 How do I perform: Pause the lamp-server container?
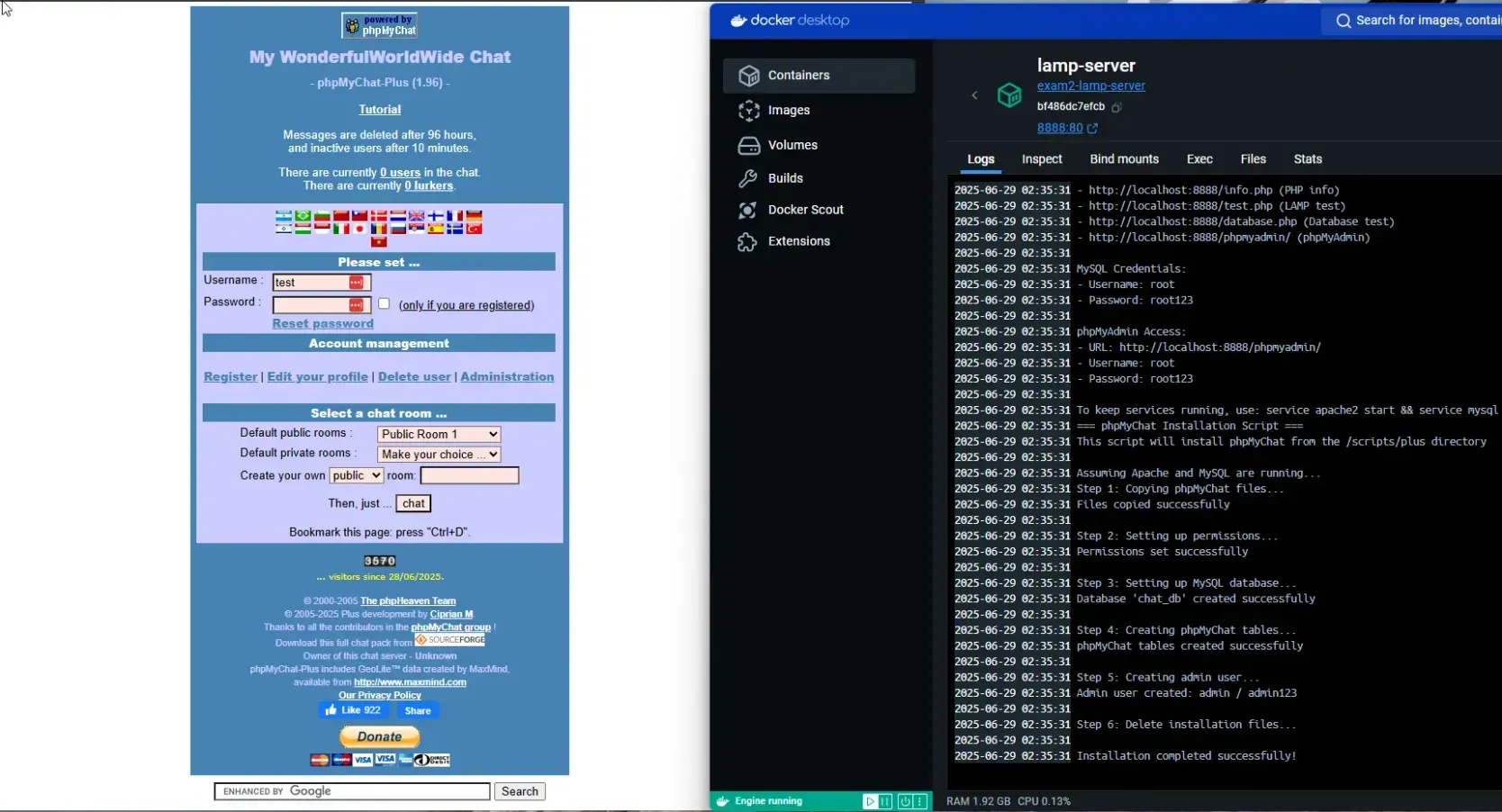[886, 801]
